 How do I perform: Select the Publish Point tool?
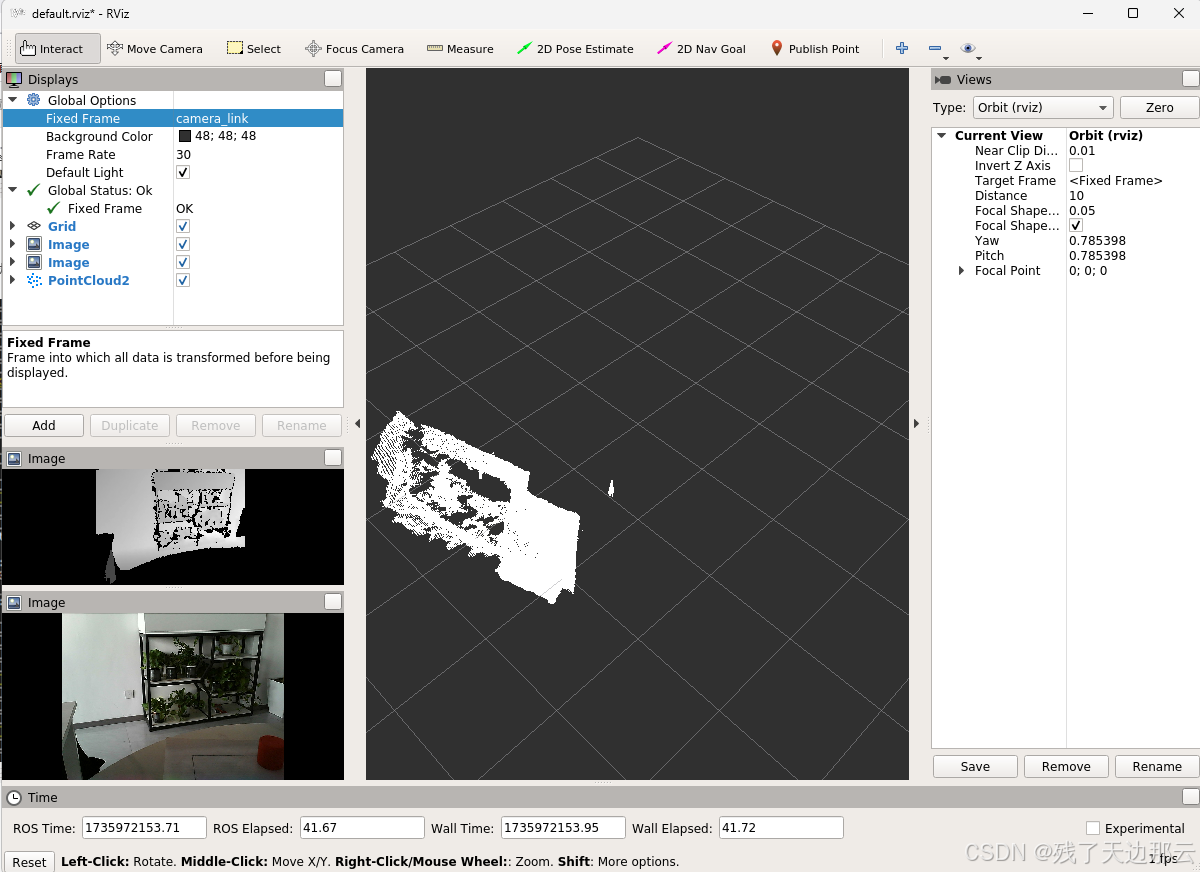tap(815, 48)
